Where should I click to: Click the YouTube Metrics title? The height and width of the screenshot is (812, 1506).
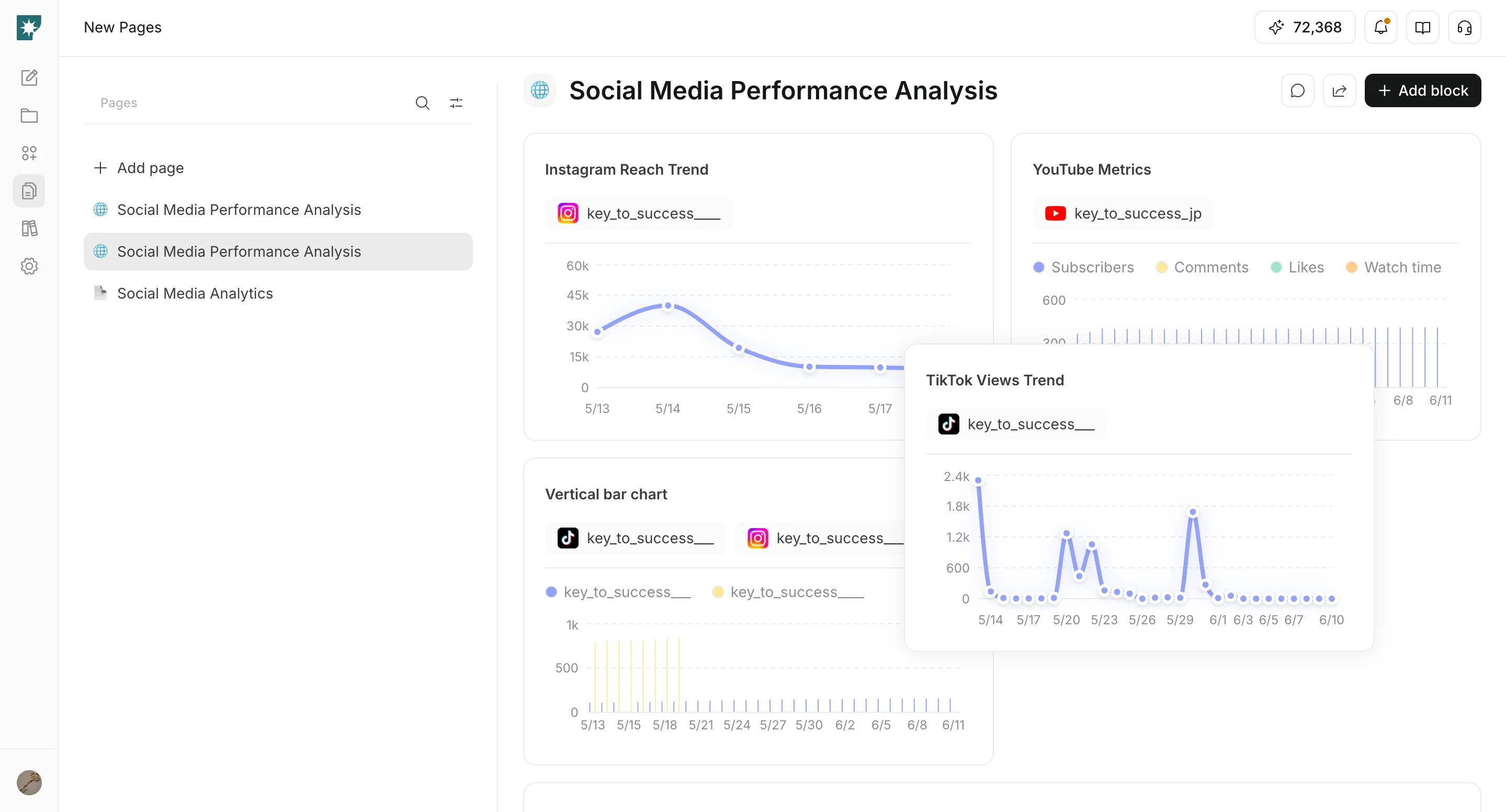[x=1092, y=170]
